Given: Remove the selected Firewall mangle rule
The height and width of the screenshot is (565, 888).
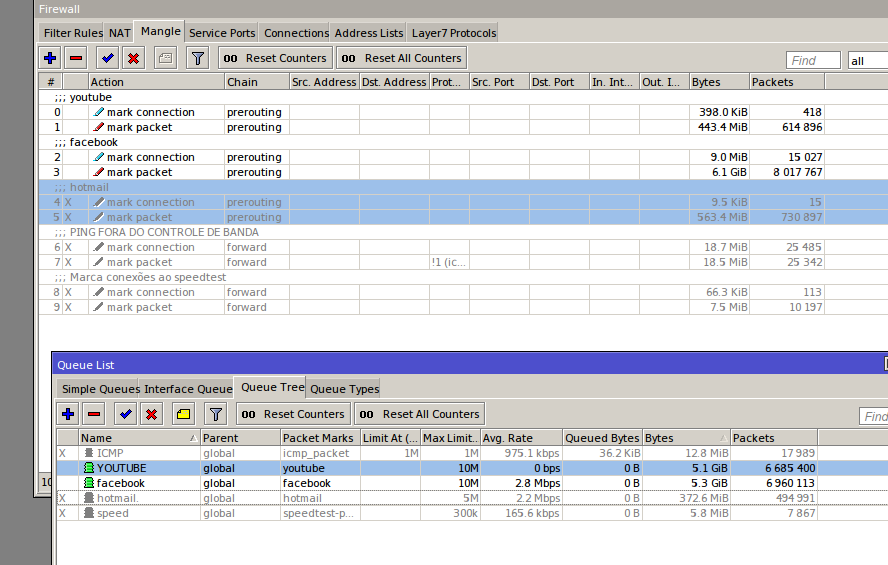Looking at the screenshot, I should tap(76, 58).
